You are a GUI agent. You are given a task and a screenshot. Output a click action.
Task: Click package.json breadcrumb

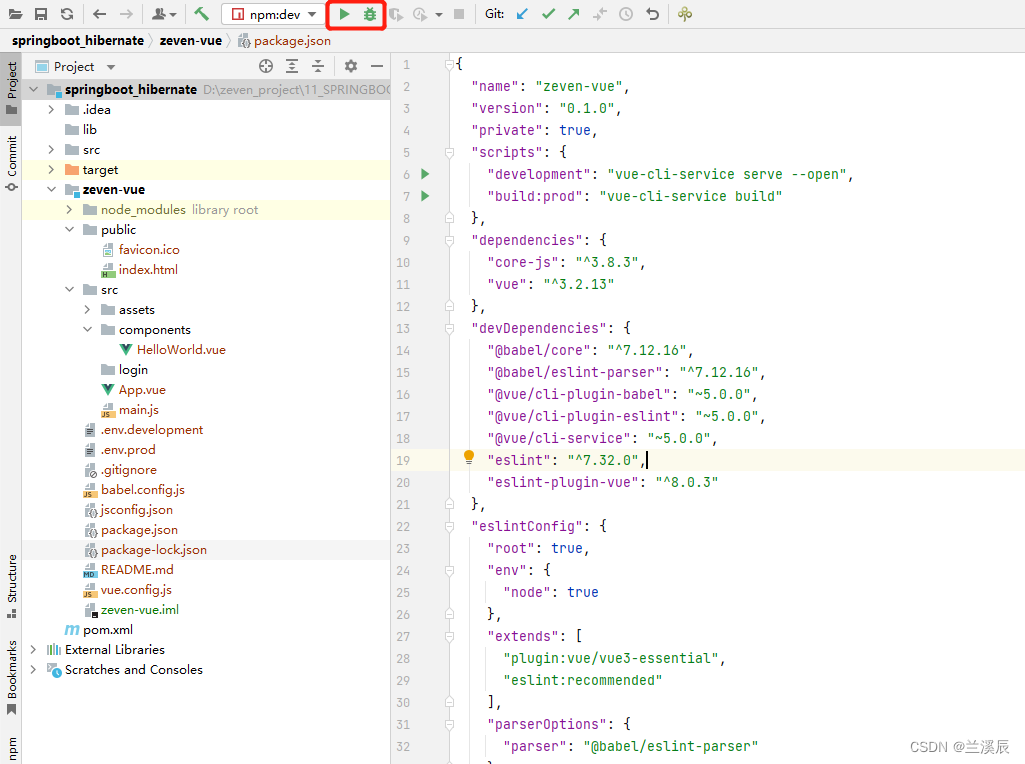tap(285, 41)
